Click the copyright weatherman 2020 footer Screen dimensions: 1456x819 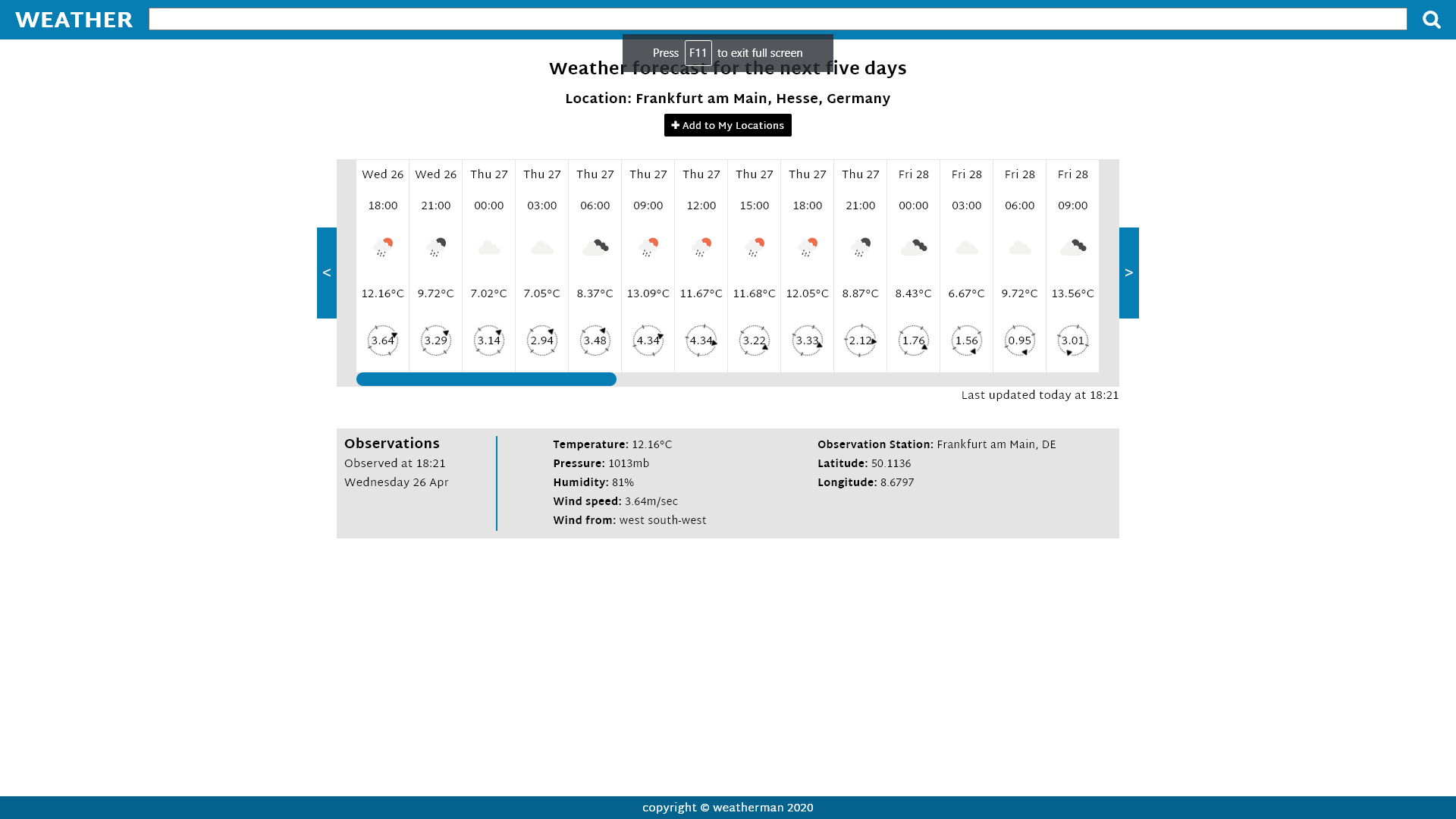[727, 808]
